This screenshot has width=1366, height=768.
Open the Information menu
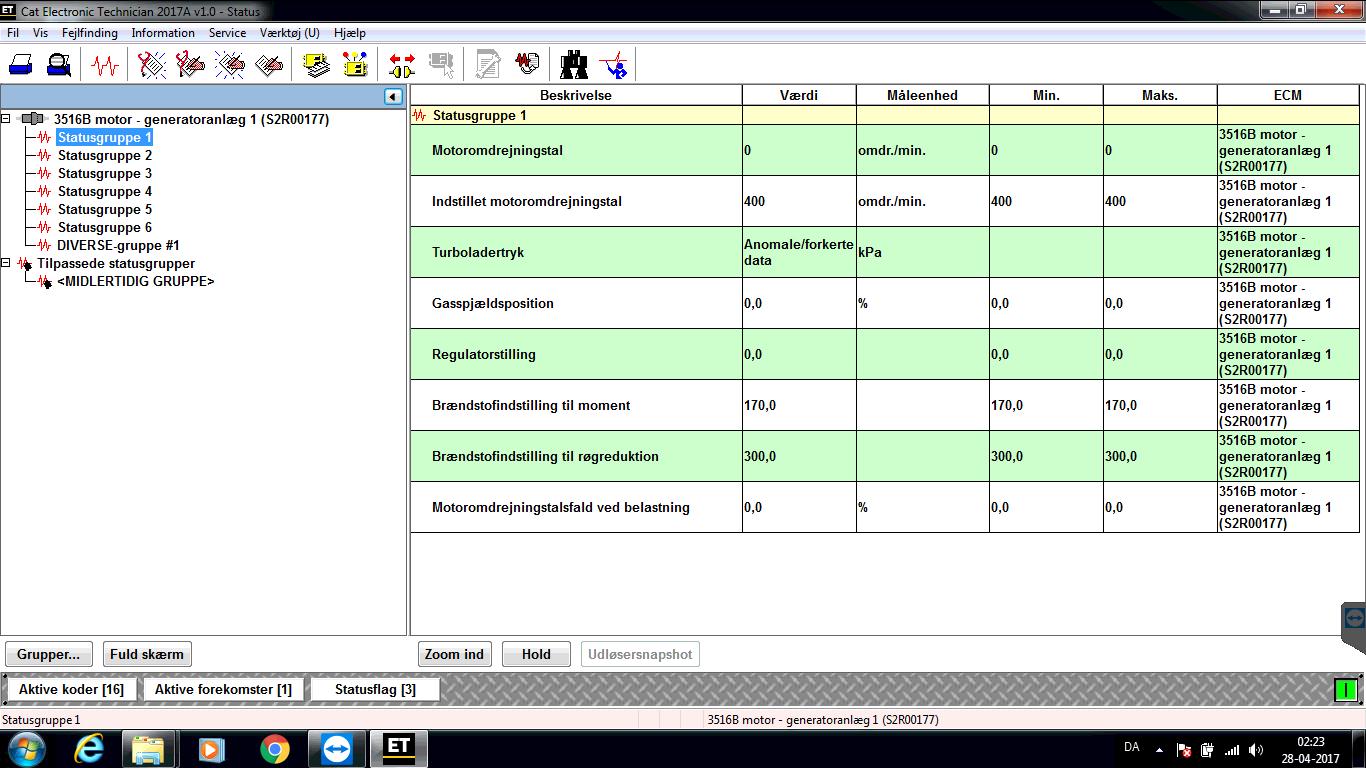pyautogui.click(x=163, y=33)
